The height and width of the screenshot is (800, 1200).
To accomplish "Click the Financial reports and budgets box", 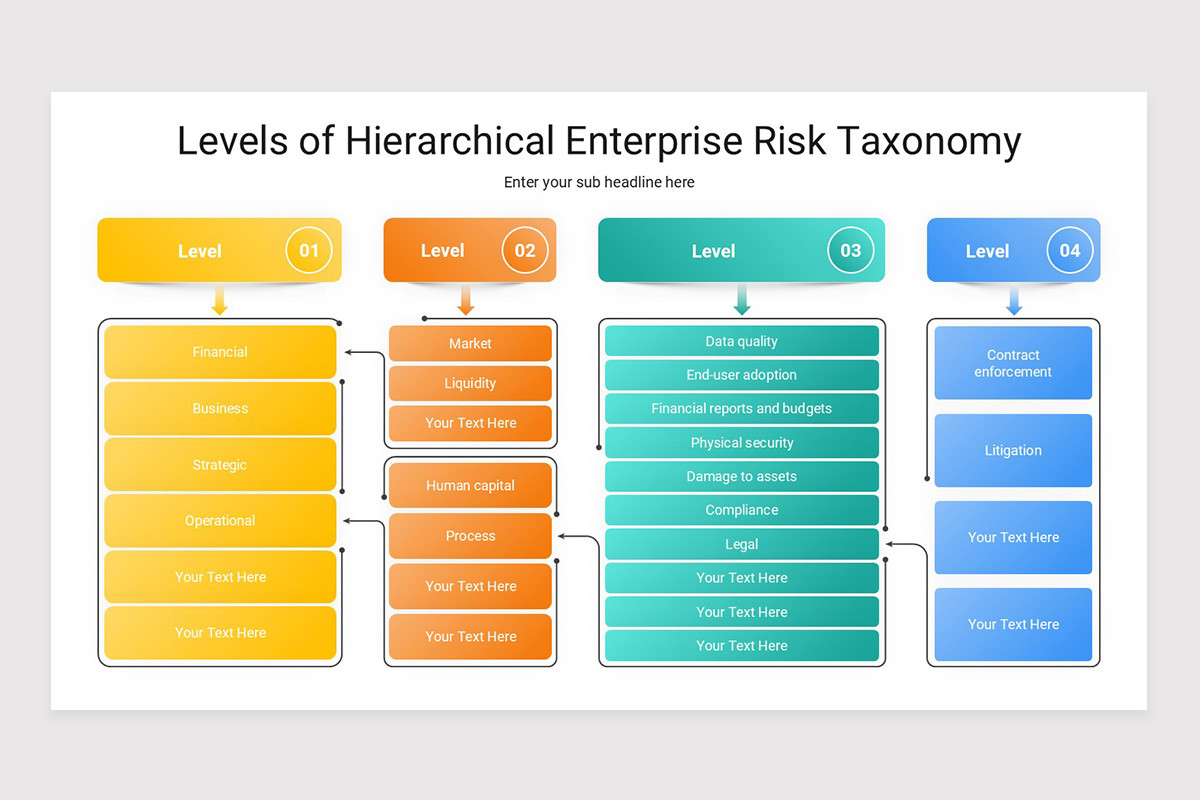I will click(742, 408).
